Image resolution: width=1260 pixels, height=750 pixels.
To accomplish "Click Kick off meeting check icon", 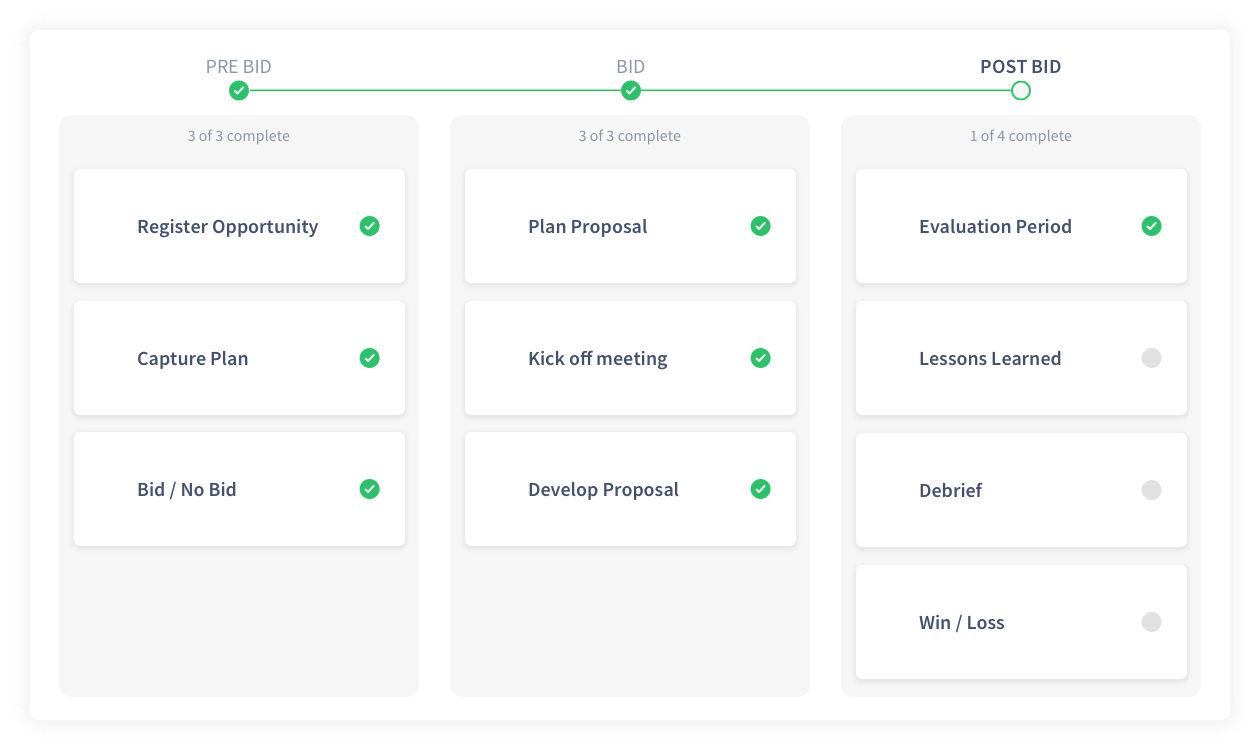I will [x=761, y=358].
